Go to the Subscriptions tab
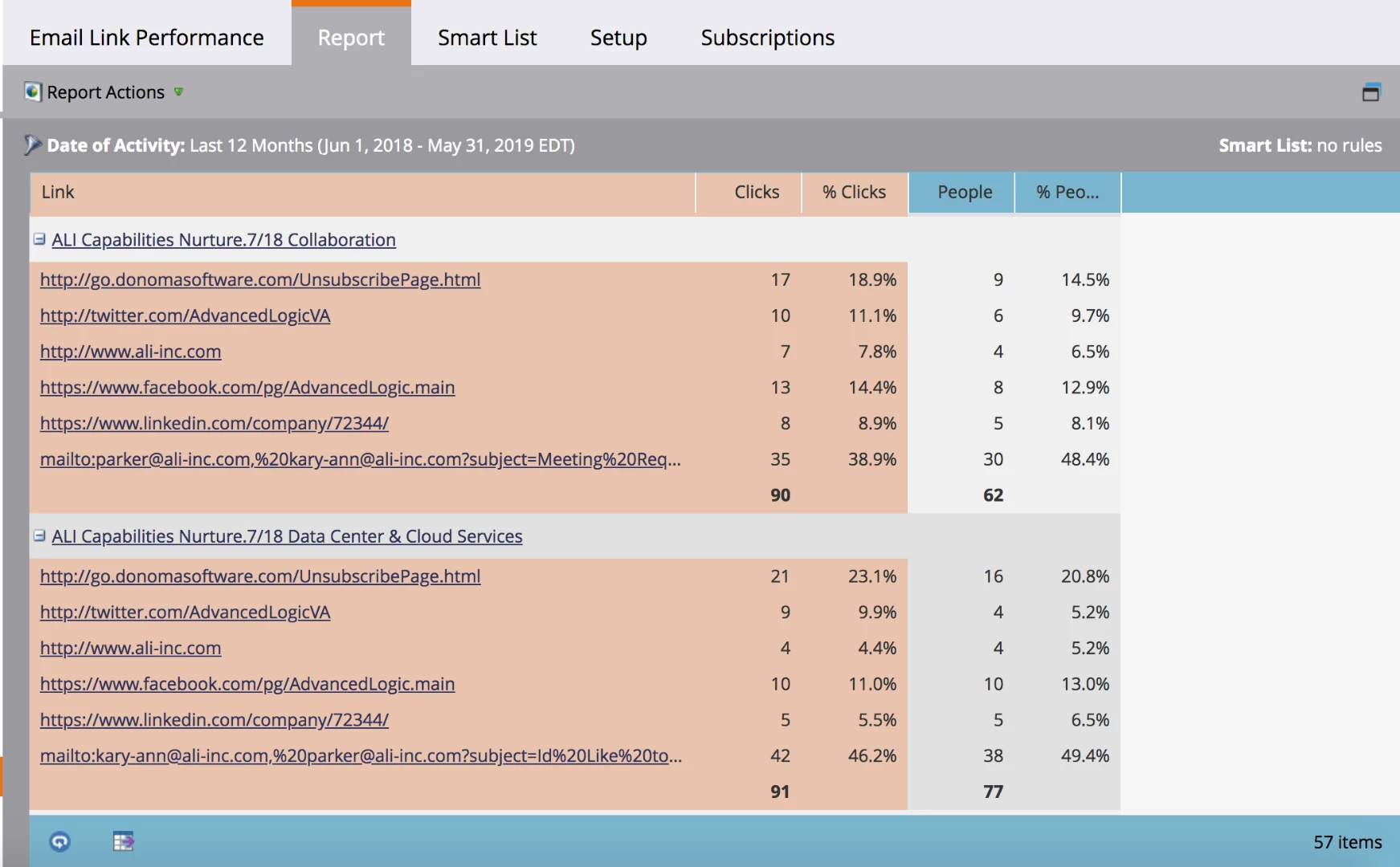Image resolution: width=1400 pixels, height=867 pixels. pos(767,37)
